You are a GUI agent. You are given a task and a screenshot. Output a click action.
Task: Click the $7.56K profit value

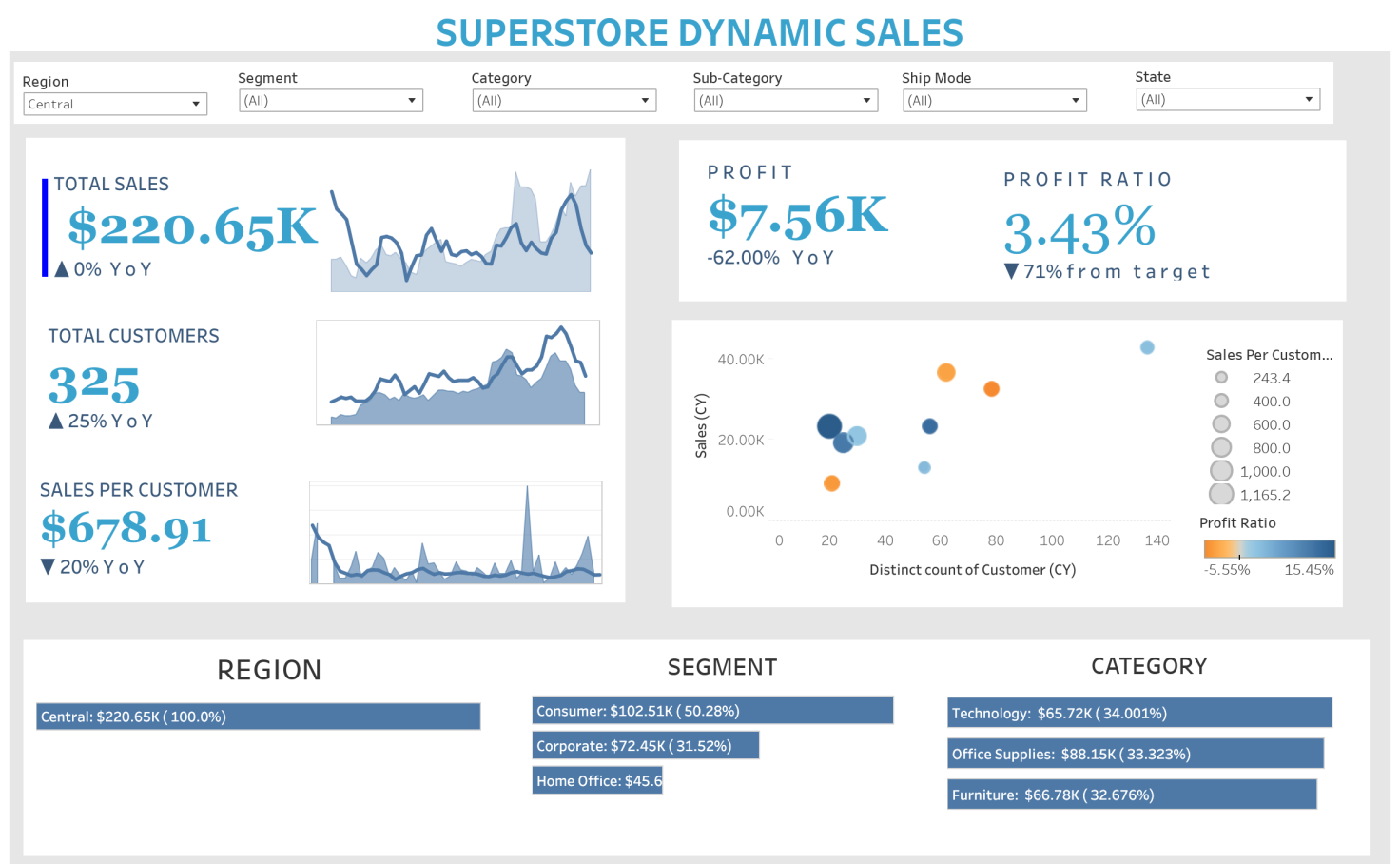click(x=798, y=216)
